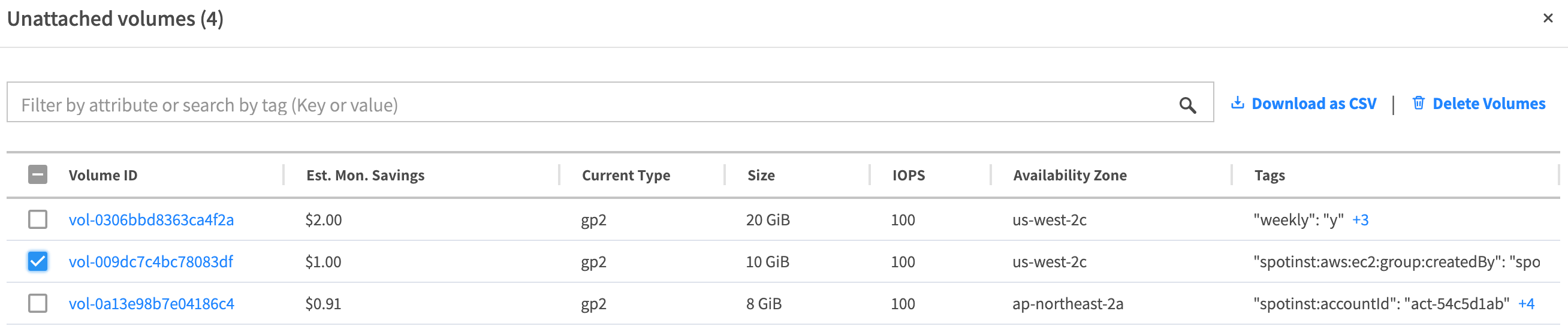The height and width of the screenshot is (326, 1568).
Task: Click the Download as CSV icon
Action: click(1237, 104)
